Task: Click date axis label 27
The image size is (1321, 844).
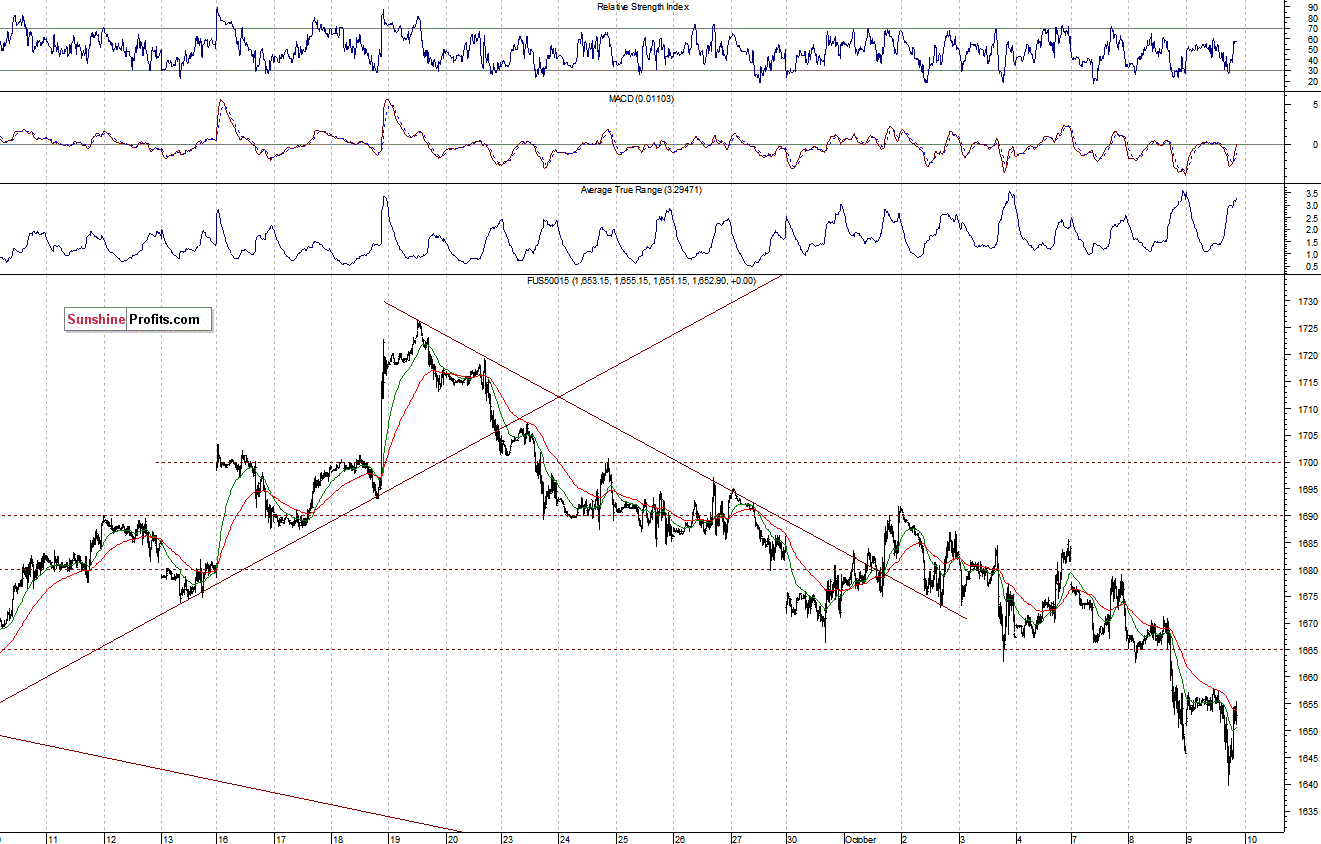Action: coord(736,839)
